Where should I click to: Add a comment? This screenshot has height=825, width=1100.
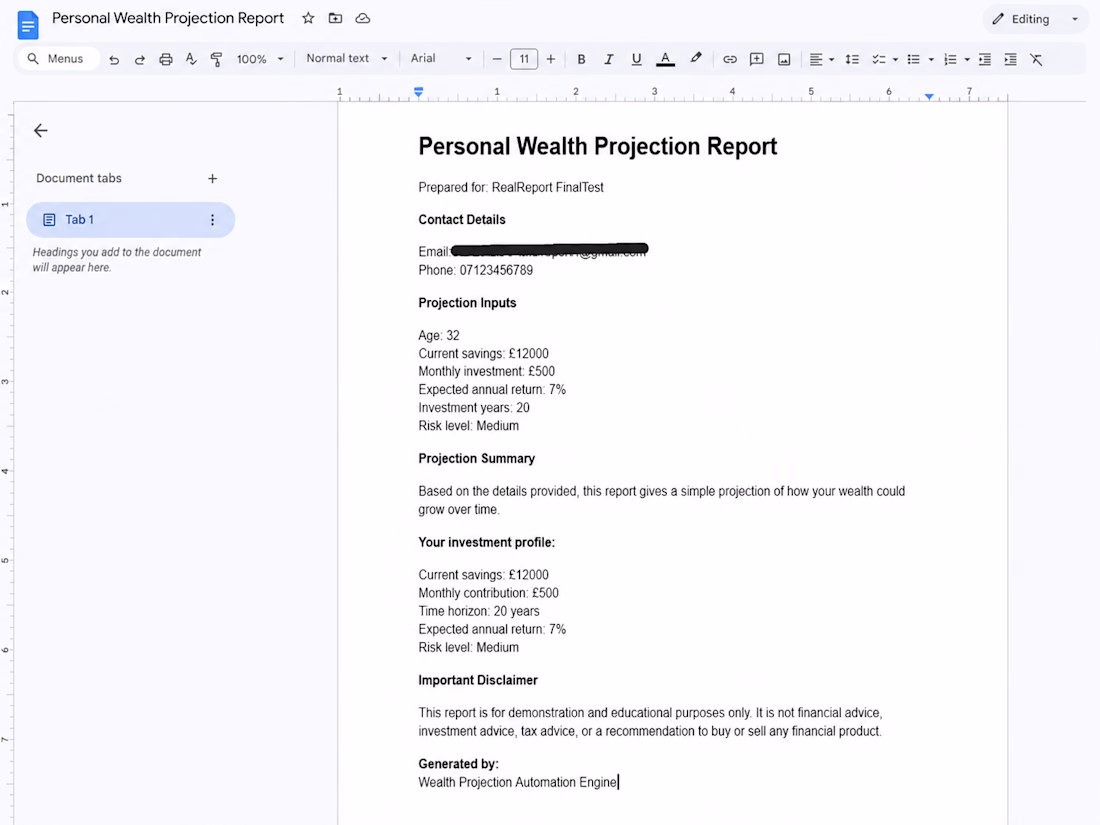coord(756,60)
